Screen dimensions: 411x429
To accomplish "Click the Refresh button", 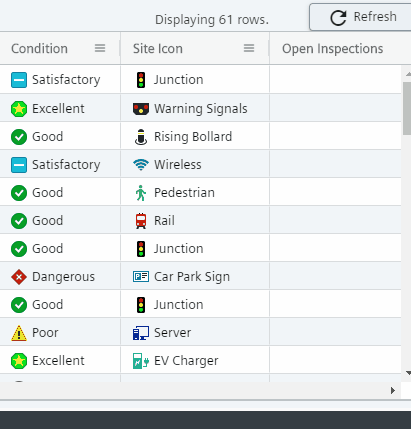I will tap(360, 17).
